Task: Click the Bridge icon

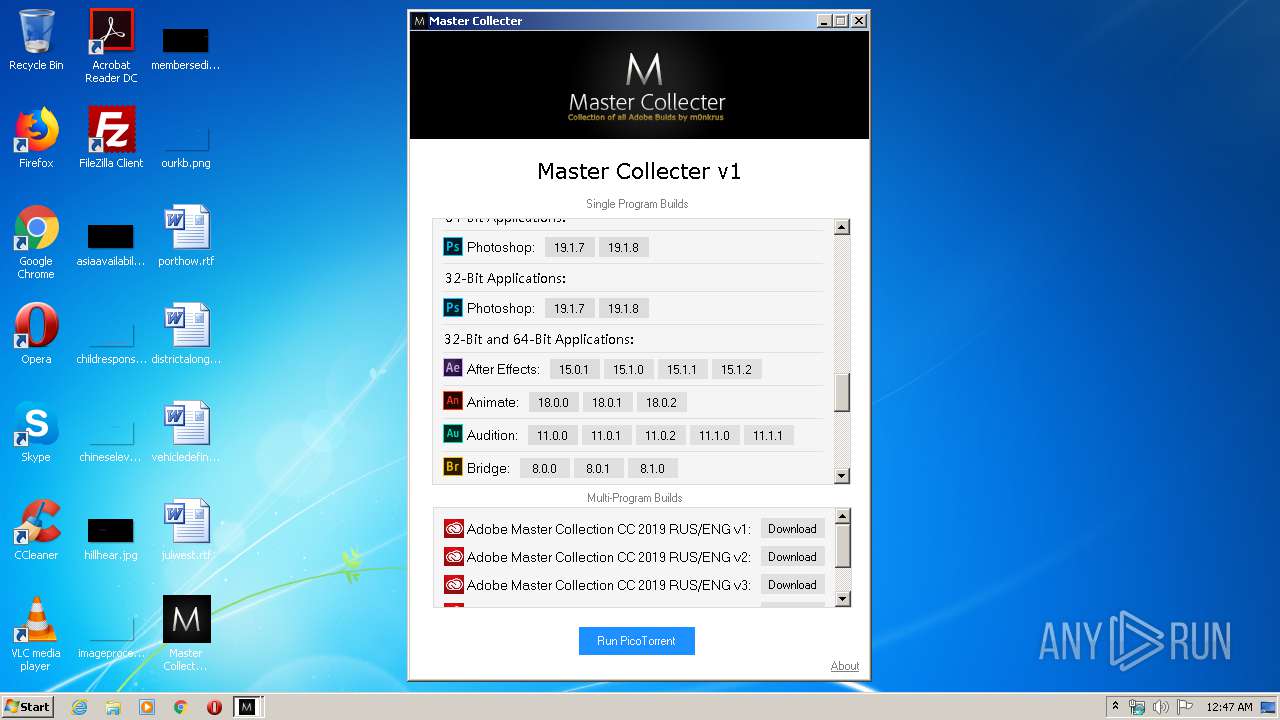Action: click(453, 467)
